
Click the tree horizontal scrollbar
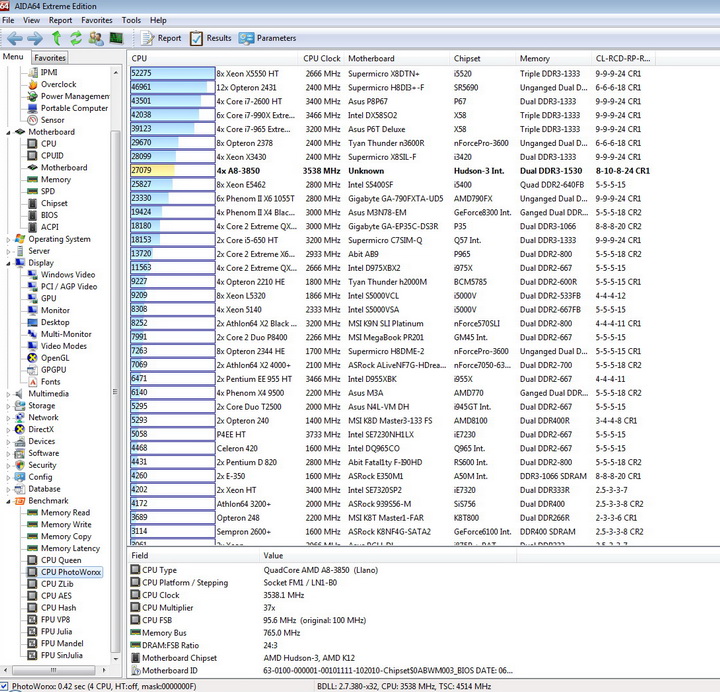[54, 670]
